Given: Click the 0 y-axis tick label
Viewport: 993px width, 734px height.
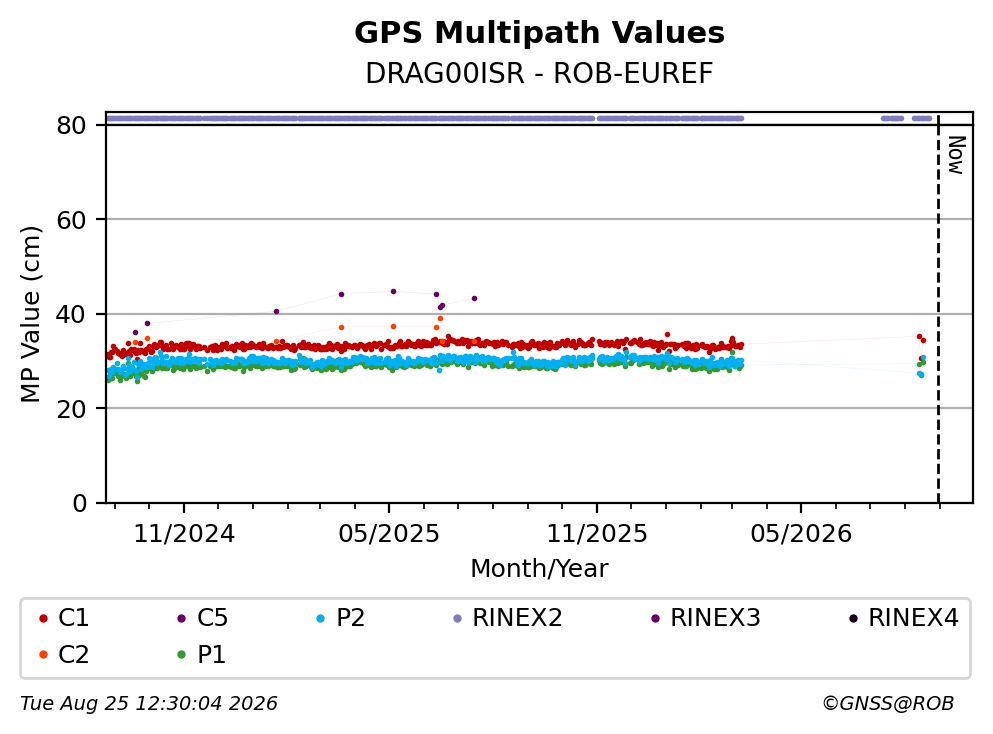Looking at the screenshot, I should click(79, 503).
